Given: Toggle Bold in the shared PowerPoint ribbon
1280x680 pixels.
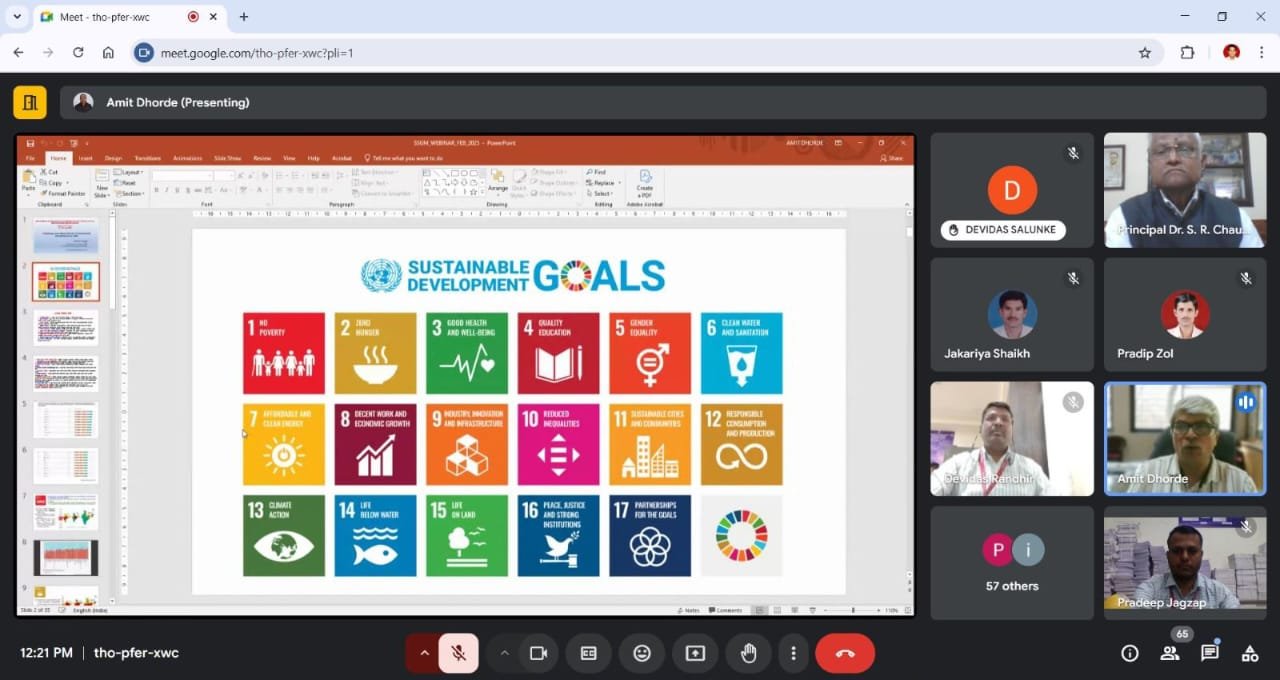Looking at the screenshot, I should 155,189.
